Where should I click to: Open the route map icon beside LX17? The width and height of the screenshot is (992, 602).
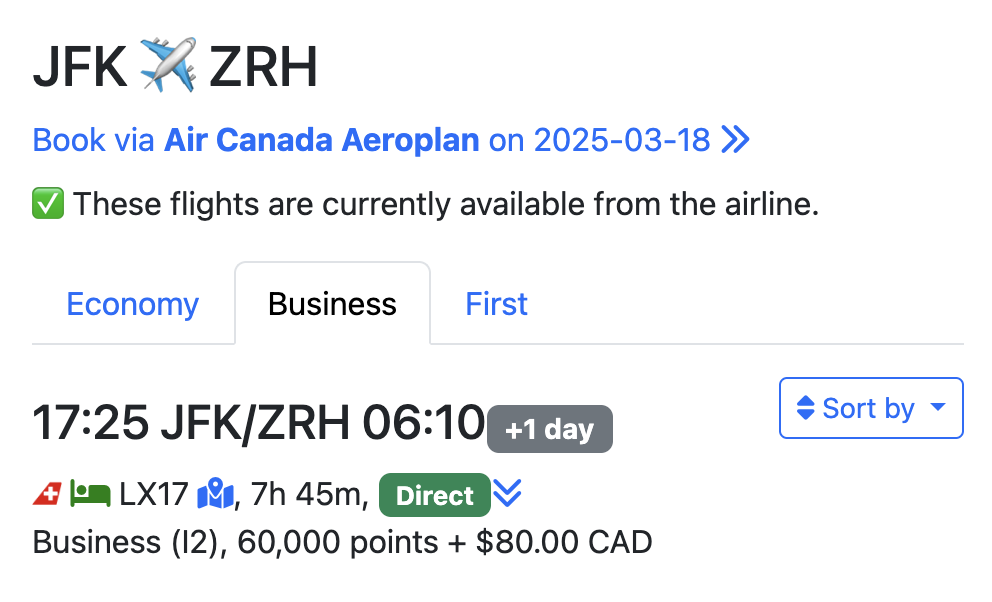pos(215,494)
